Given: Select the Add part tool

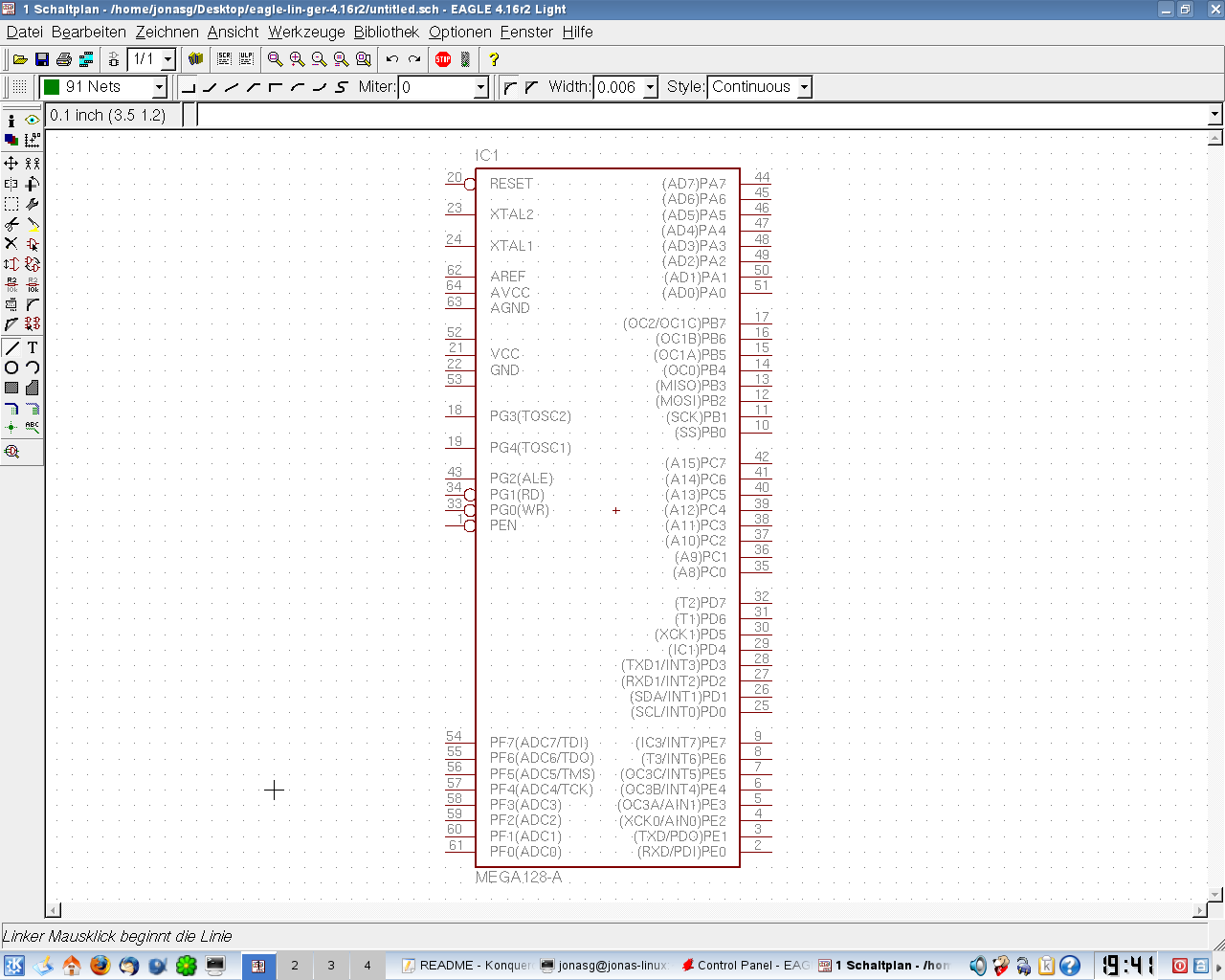Looking at the screenshot, I should (33, 244).
